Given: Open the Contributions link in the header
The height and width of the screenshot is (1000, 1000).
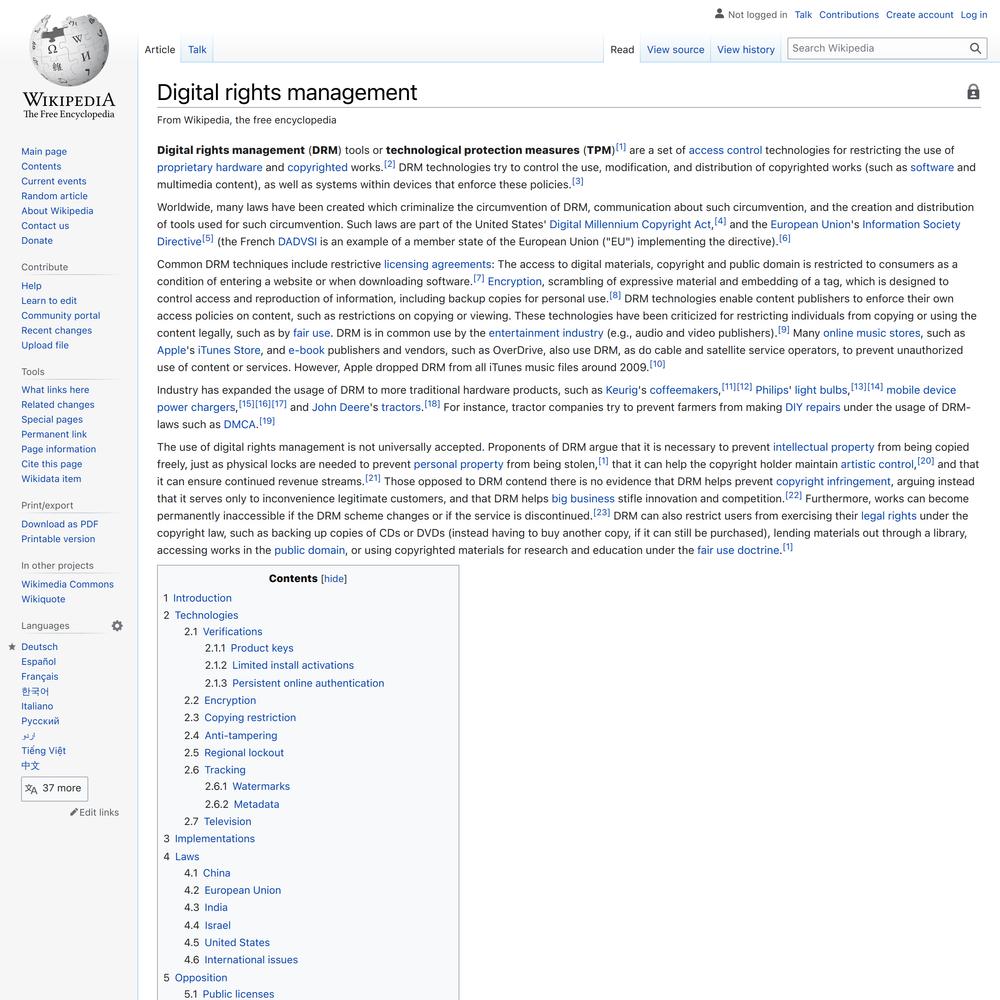Looking at the screenshot, I should click(x=849, y=15).
